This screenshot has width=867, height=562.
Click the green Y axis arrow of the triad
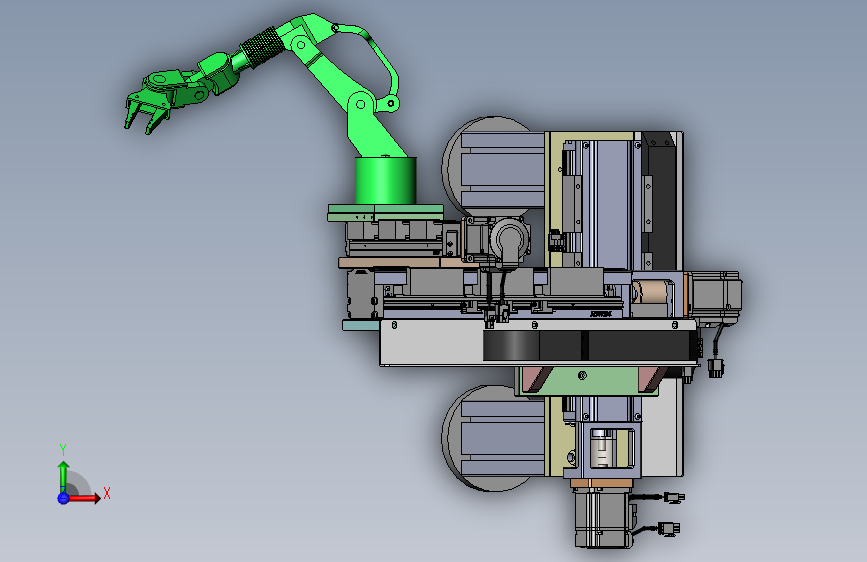click(x=63, y=477)
